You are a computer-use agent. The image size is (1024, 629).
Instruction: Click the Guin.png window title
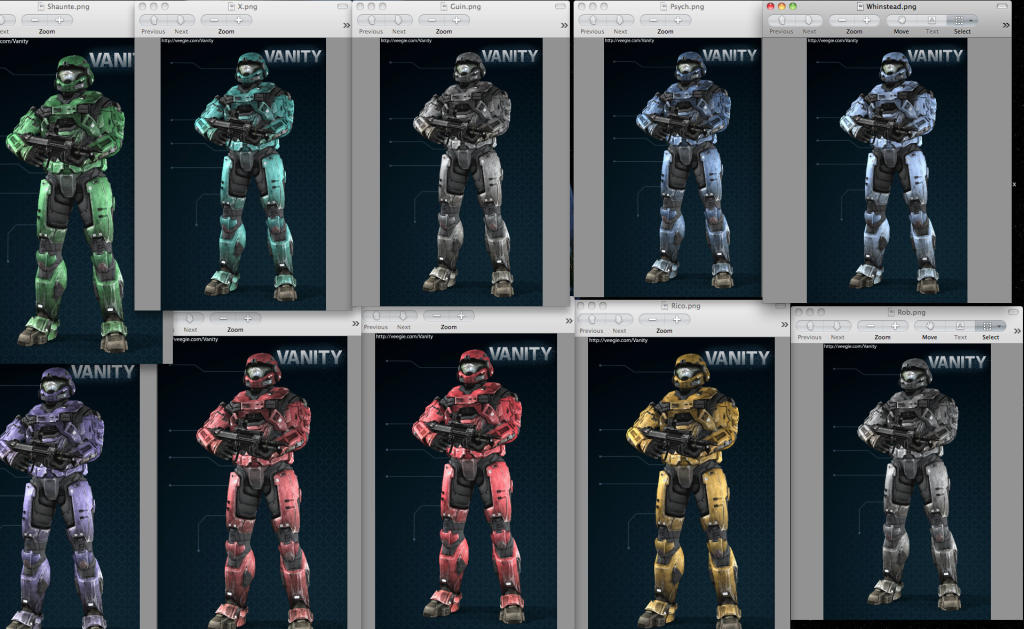pos(465,7)
